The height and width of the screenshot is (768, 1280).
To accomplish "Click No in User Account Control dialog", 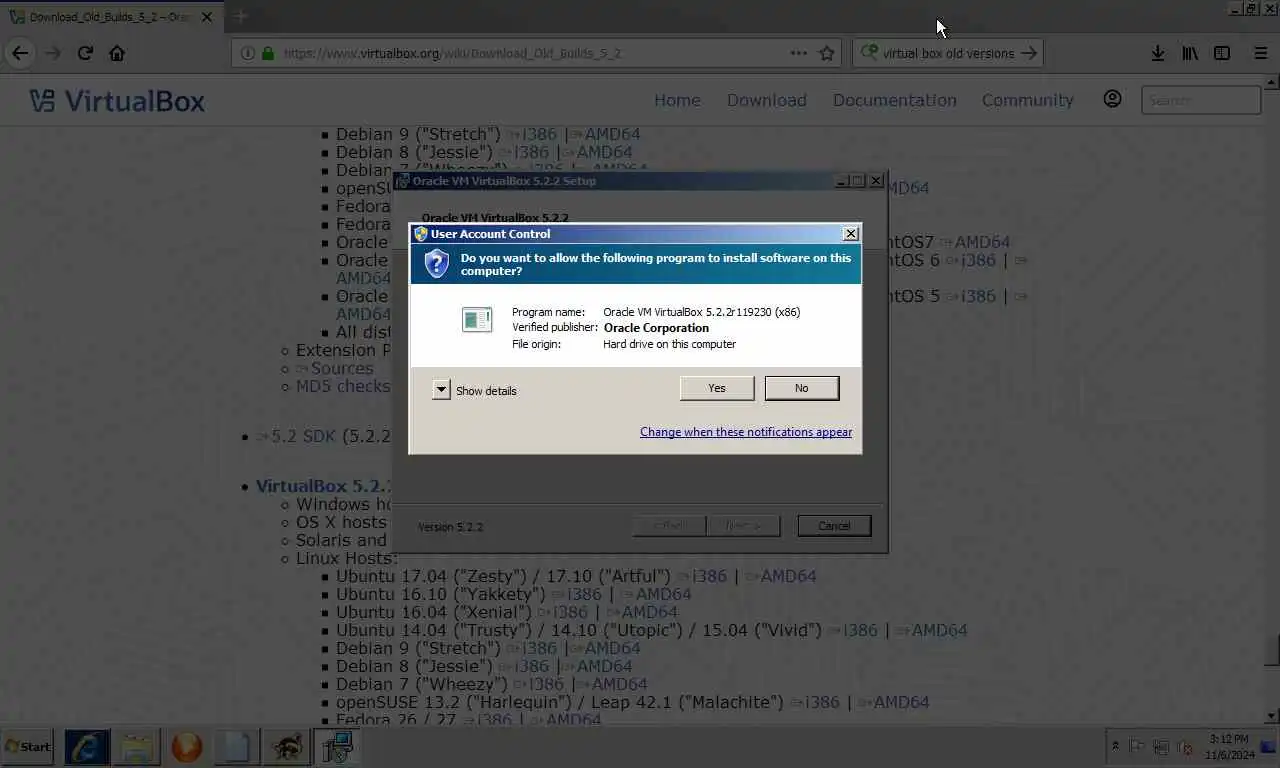I will click(802, 388).
